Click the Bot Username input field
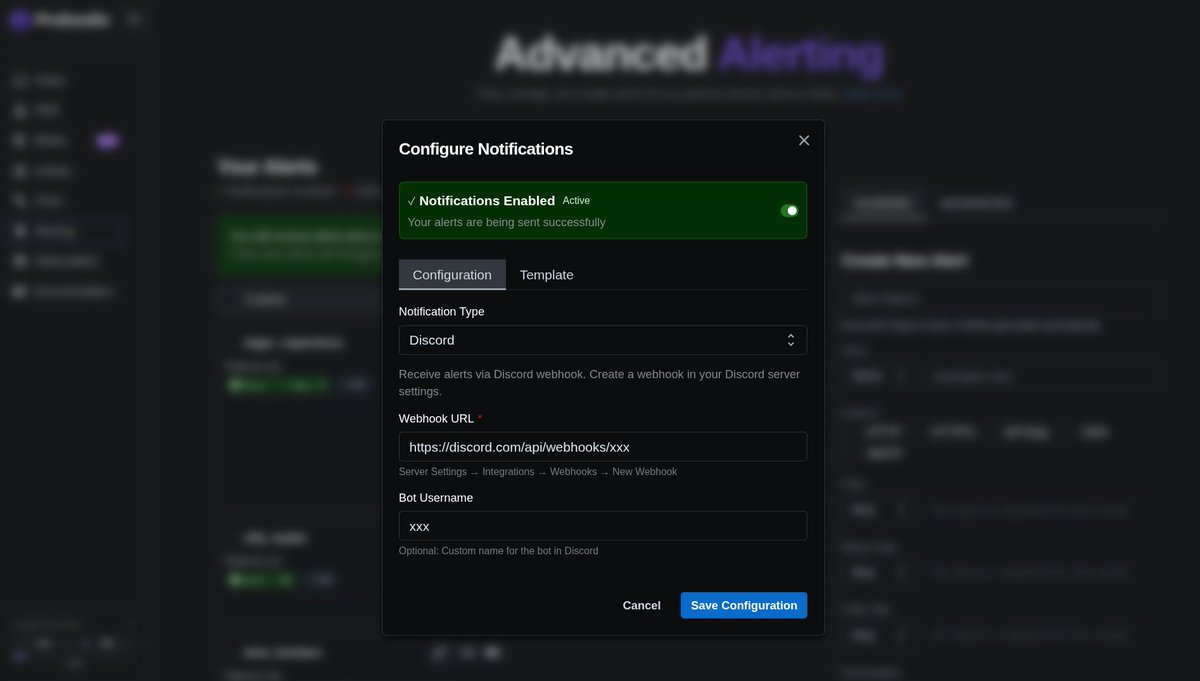Viewport: 1200px width, 681px height. [x=603, y=526]
